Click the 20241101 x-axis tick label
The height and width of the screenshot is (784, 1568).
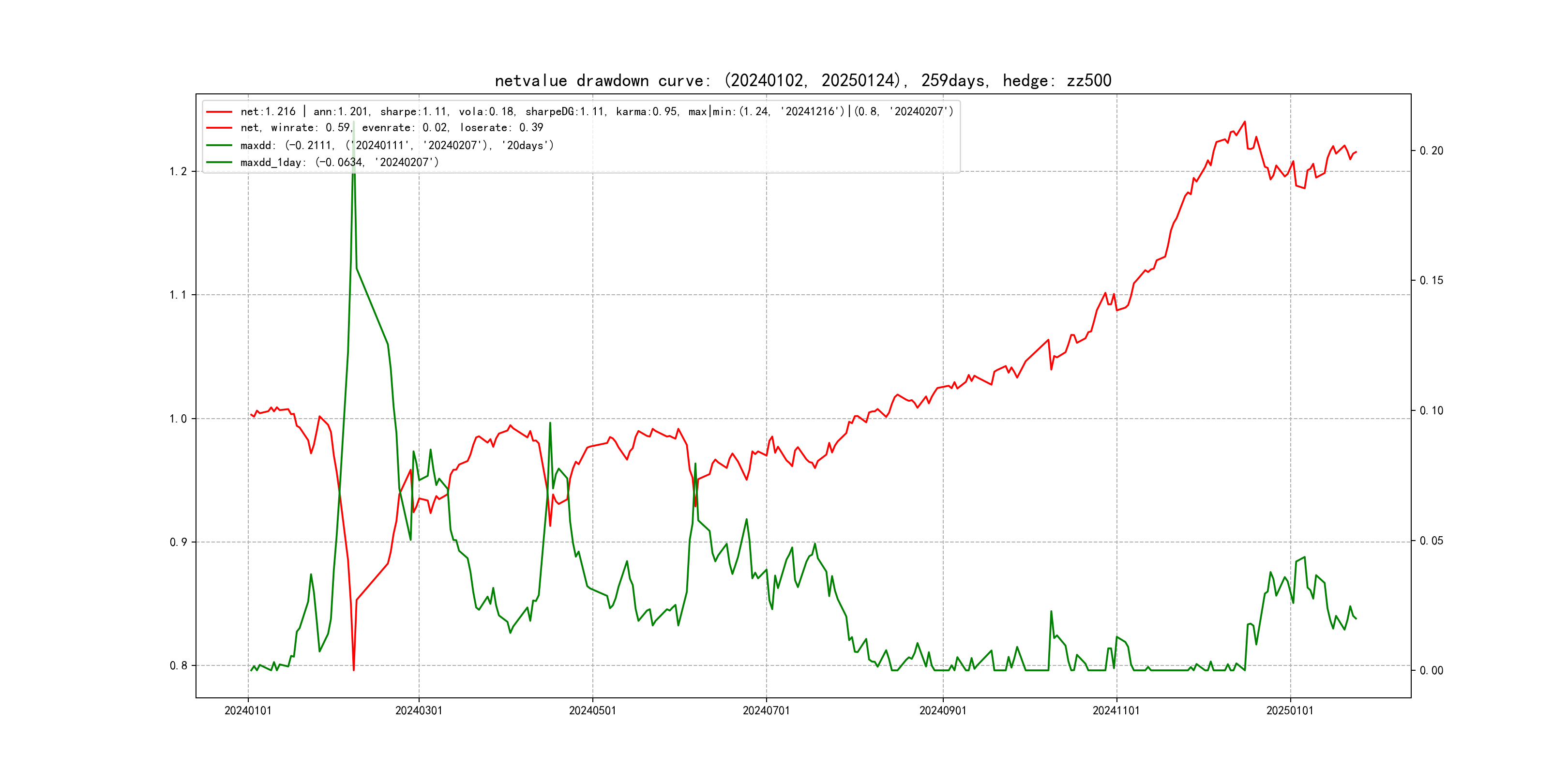click(x=1116, y=711)
